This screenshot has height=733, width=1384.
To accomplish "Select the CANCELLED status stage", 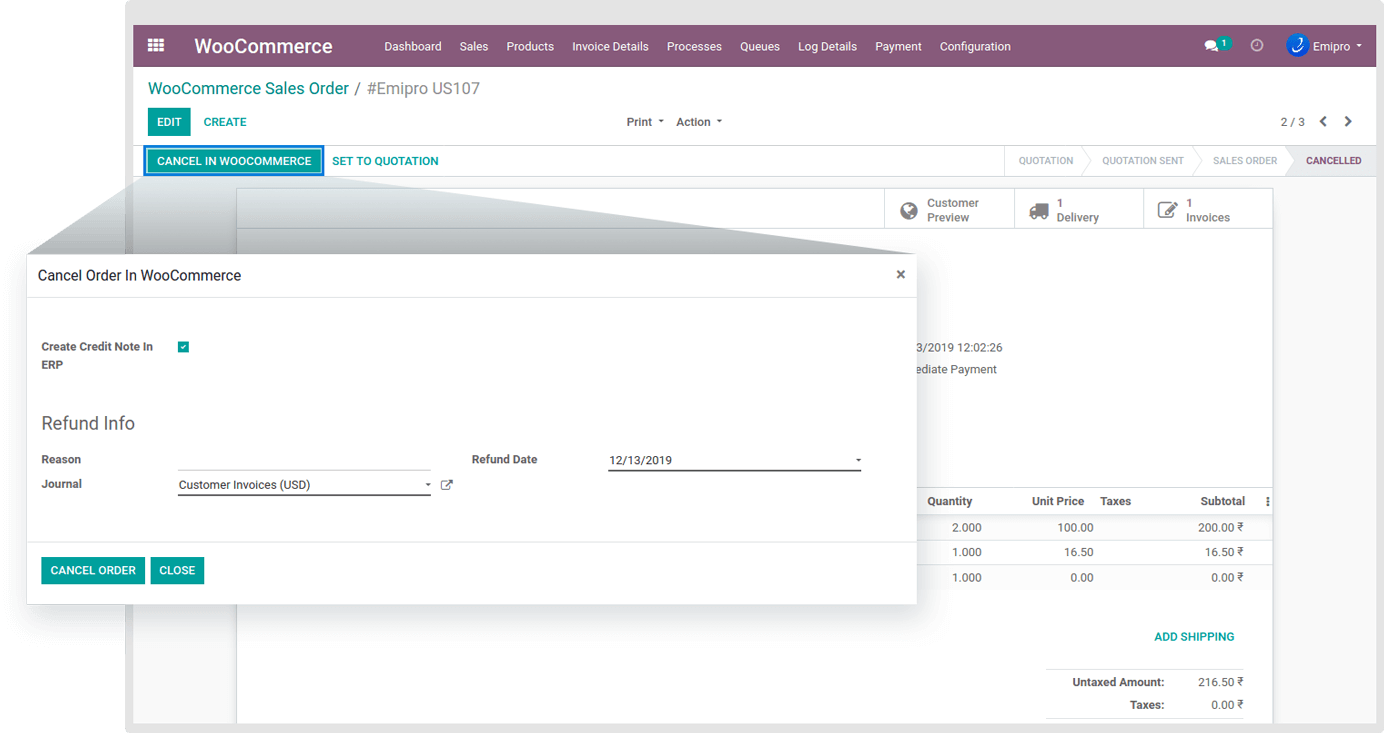I will point(1333,161).
